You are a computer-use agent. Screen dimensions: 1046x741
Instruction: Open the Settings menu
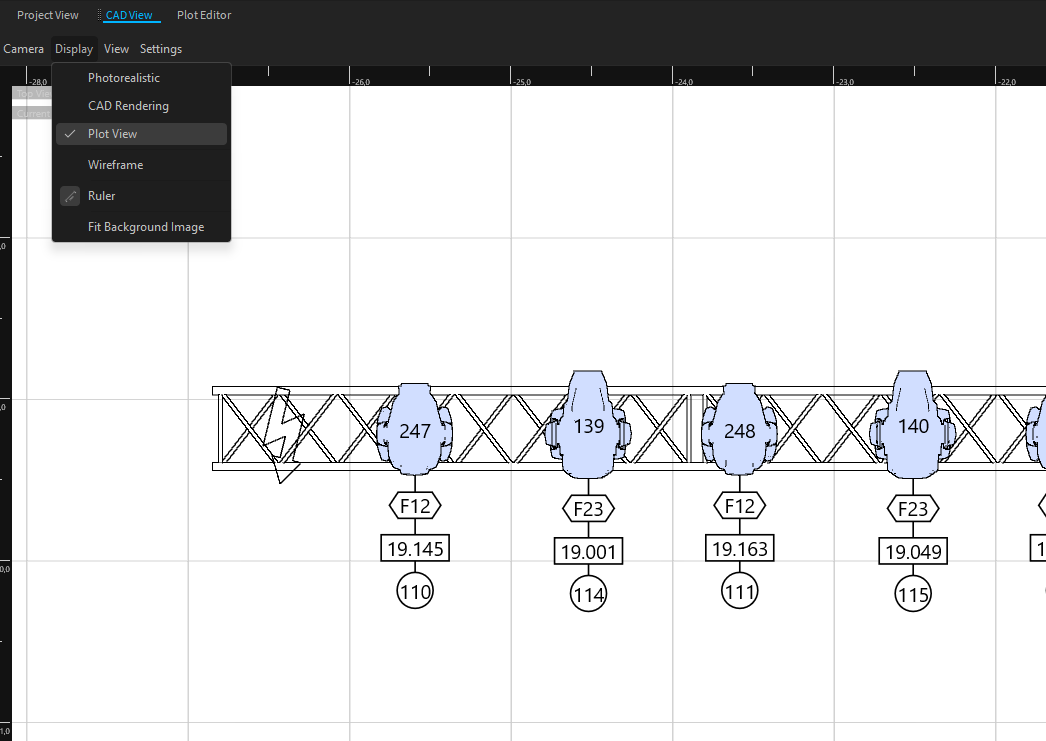coord(161,49)
